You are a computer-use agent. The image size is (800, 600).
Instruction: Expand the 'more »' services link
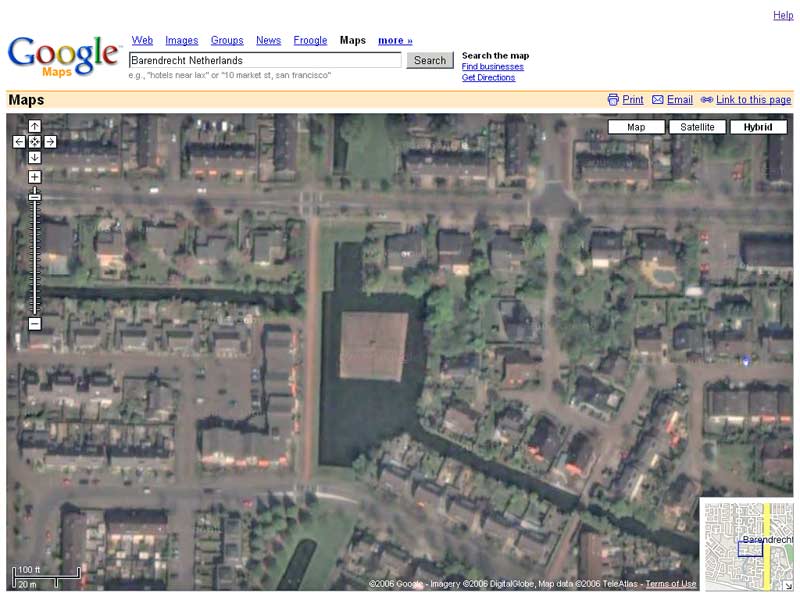point(395,40)
